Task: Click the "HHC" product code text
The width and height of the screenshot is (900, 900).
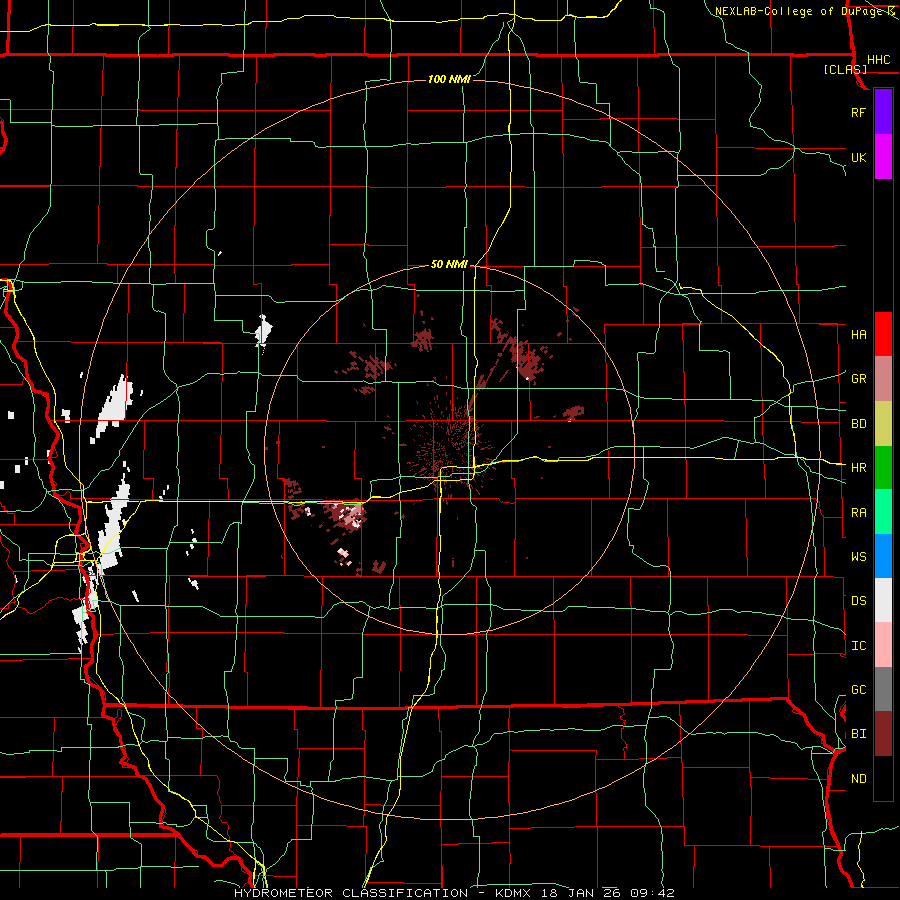Action: [x=878, y=60]
